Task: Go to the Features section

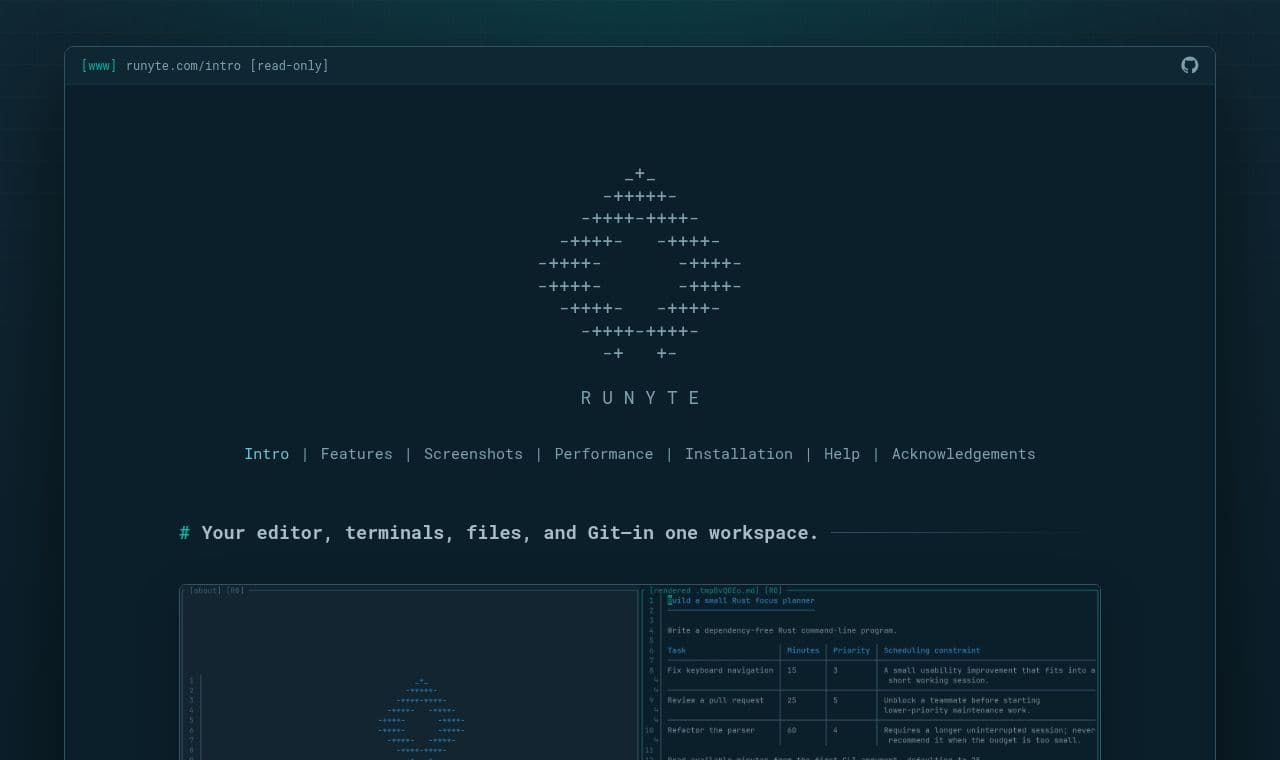Action: (356, 454)
